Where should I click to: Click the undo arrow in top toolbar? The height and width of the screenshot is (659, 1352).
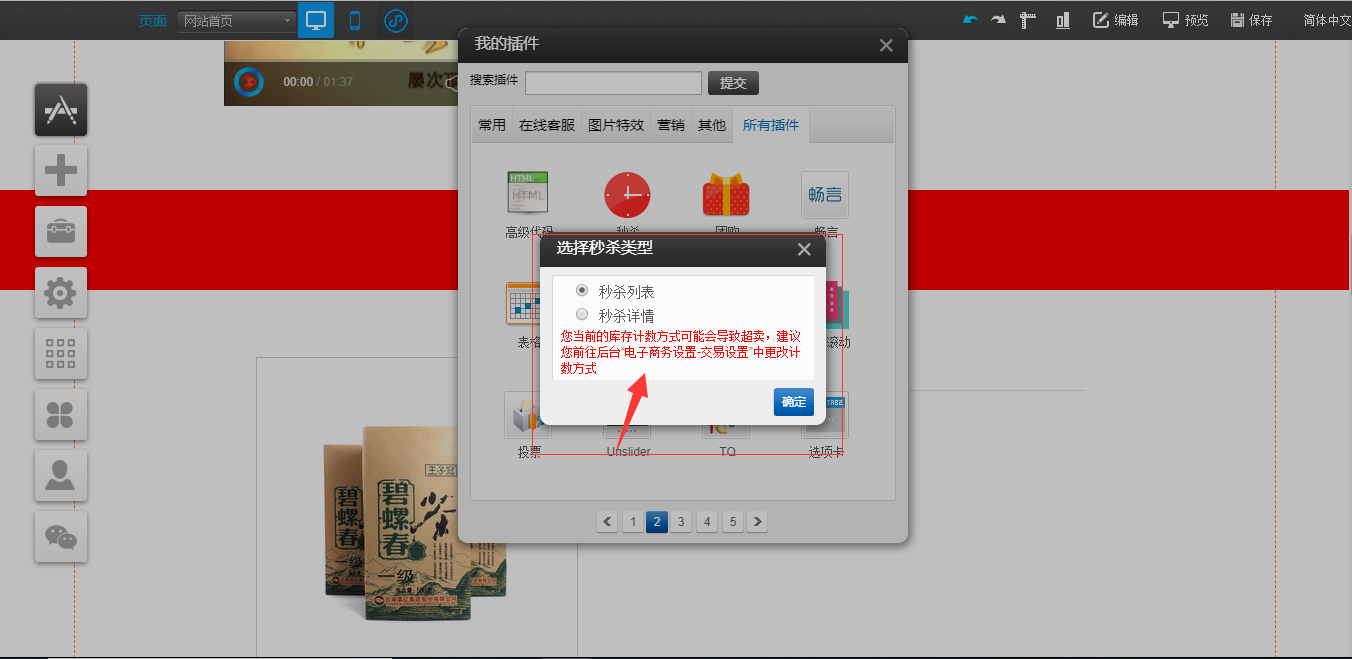coord(969,20)
